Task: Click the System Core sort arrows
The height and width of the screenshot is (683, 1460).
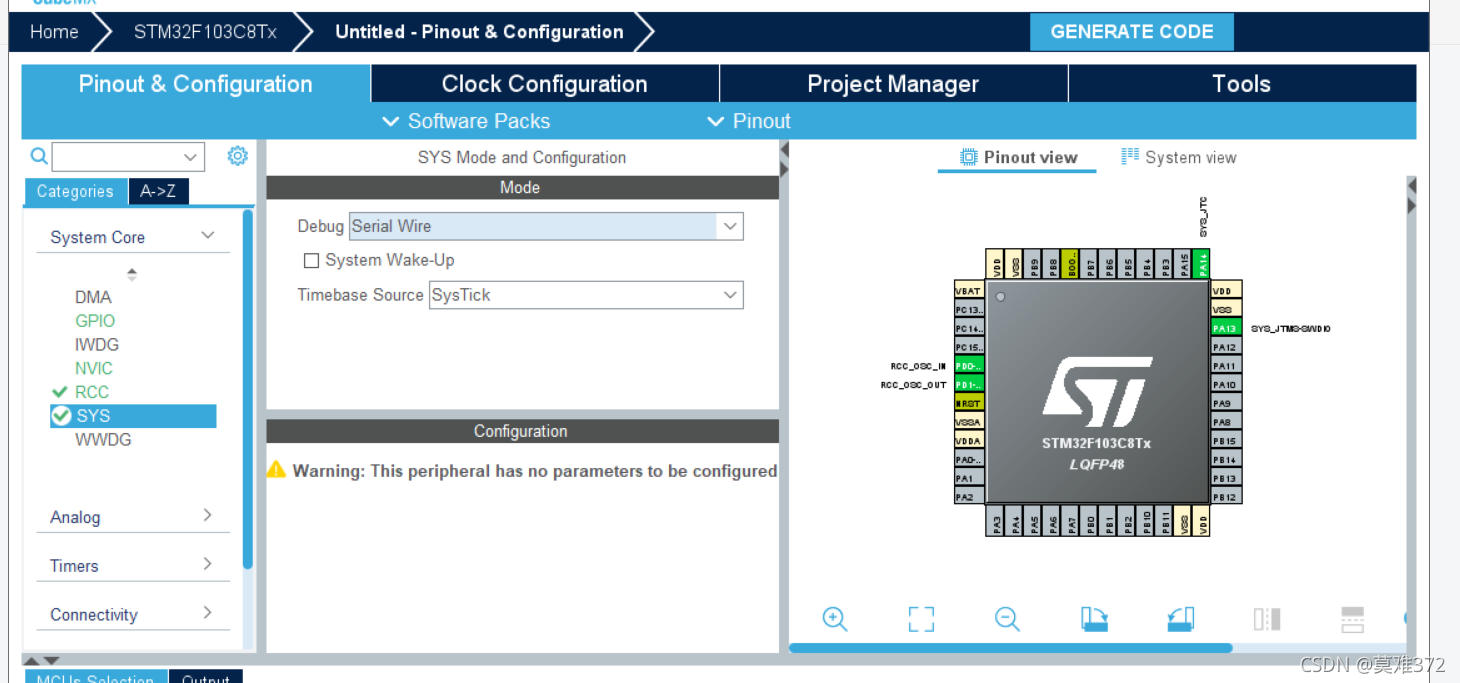Action: pos(131,274)
